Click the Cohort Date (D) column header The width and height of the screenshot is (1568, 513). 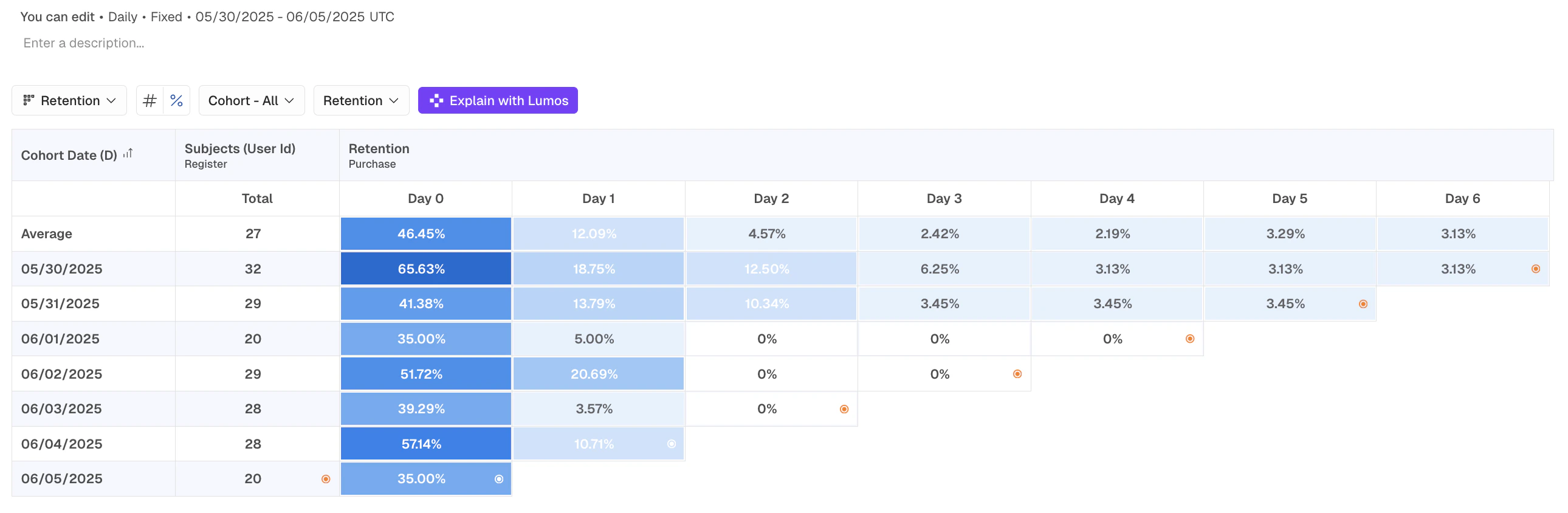click(x=69, y=155)
